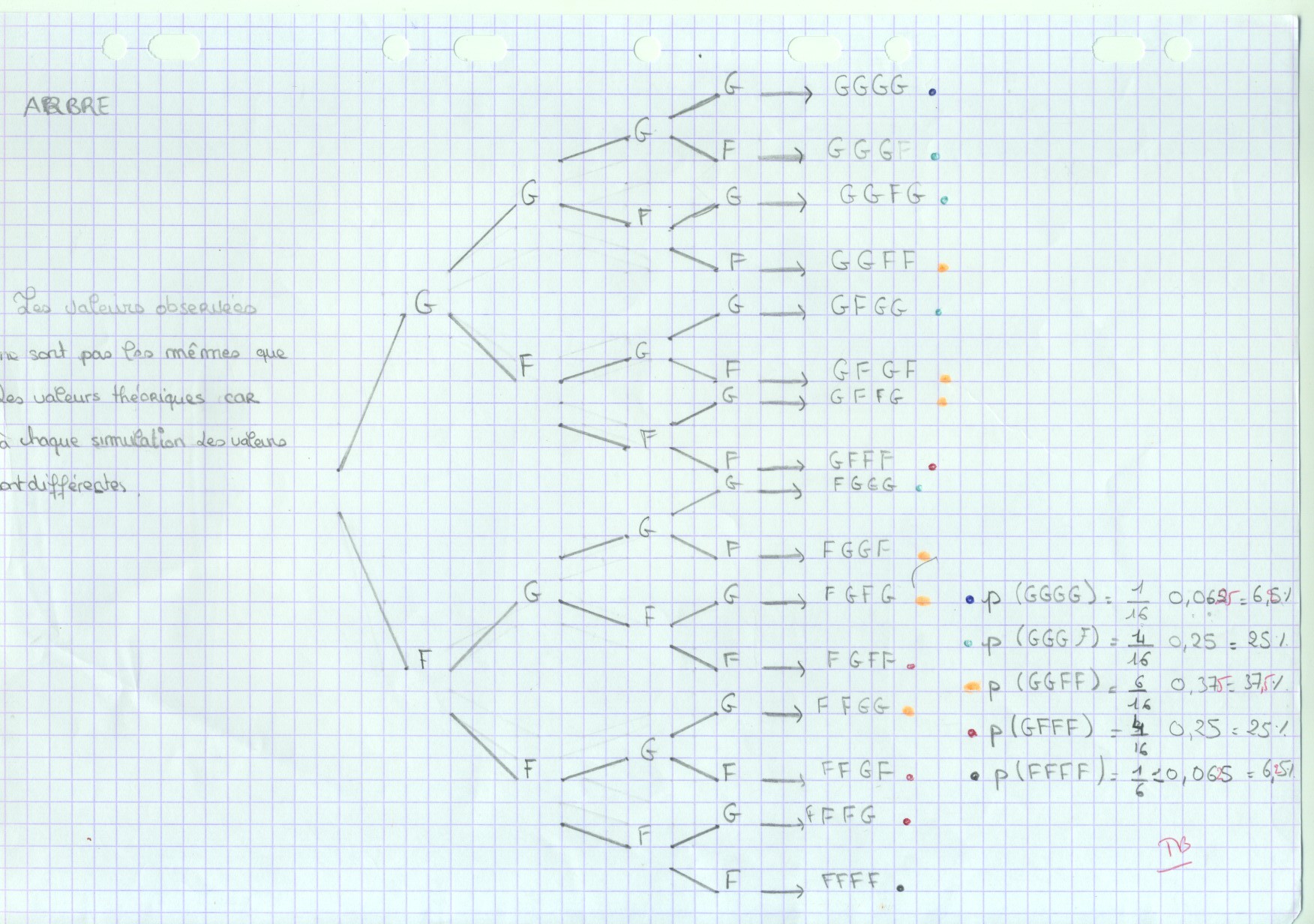Select the FFGG outcome label
Screen dimensions: 1314x924
point(853,706)
